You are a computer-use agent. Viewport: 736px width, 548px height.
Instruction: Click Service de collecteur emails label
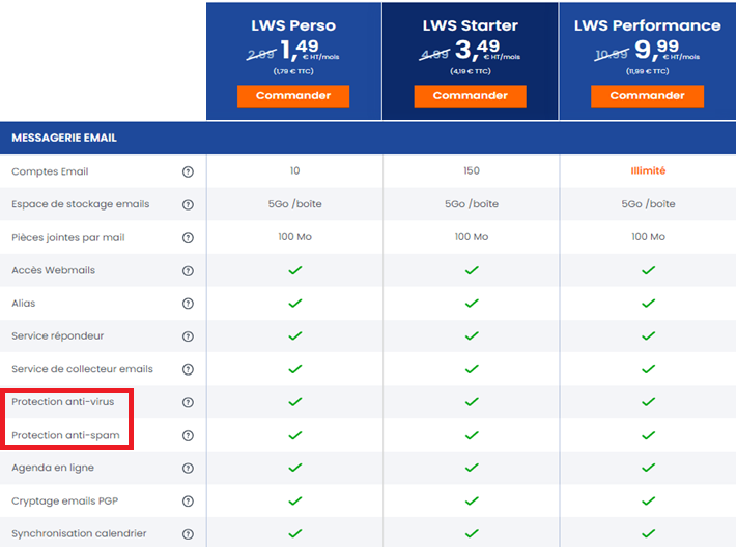tap(82, 369)
